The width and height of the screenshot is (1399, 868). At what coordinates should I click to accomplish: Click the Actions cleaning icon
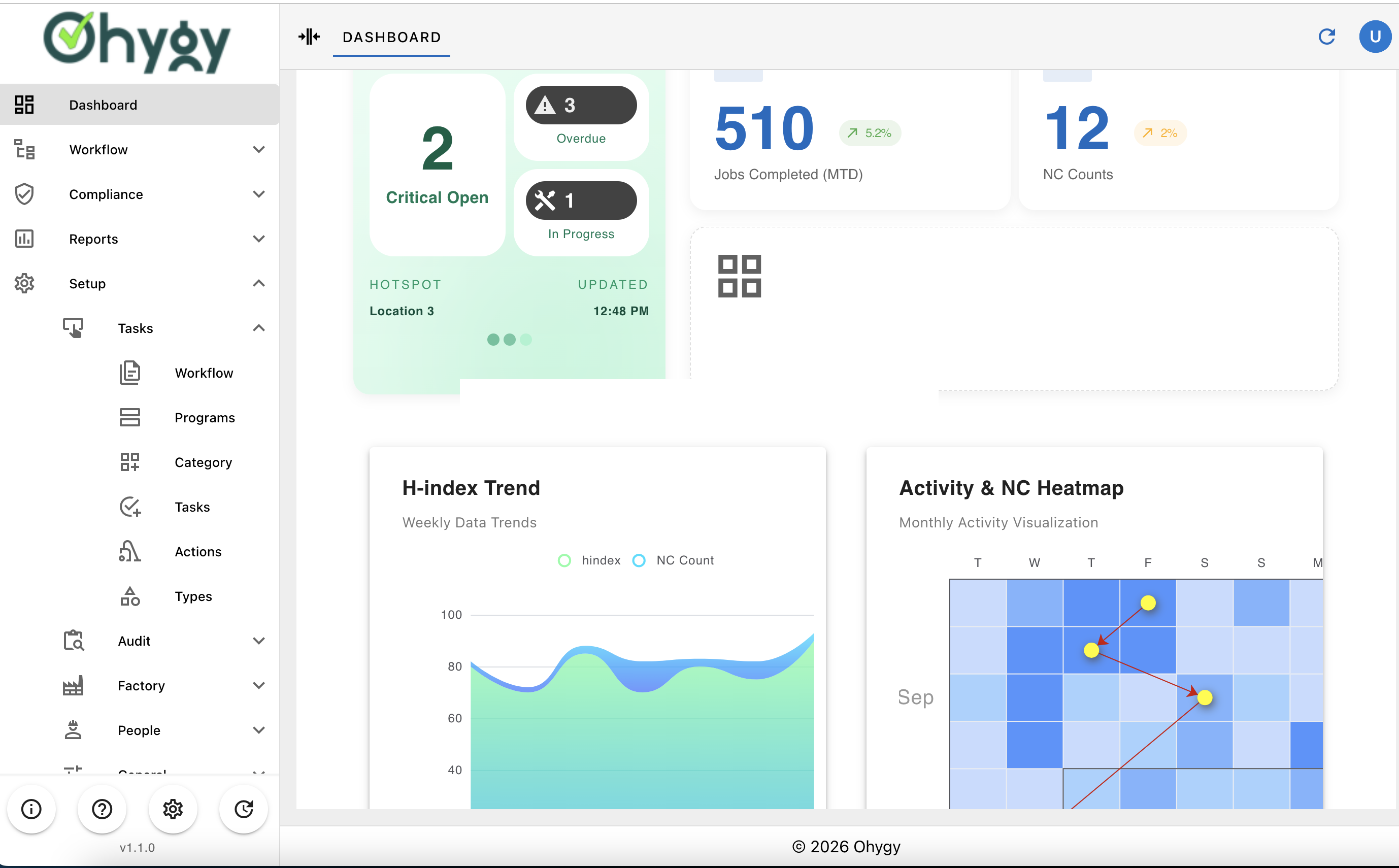coord(130,552)
